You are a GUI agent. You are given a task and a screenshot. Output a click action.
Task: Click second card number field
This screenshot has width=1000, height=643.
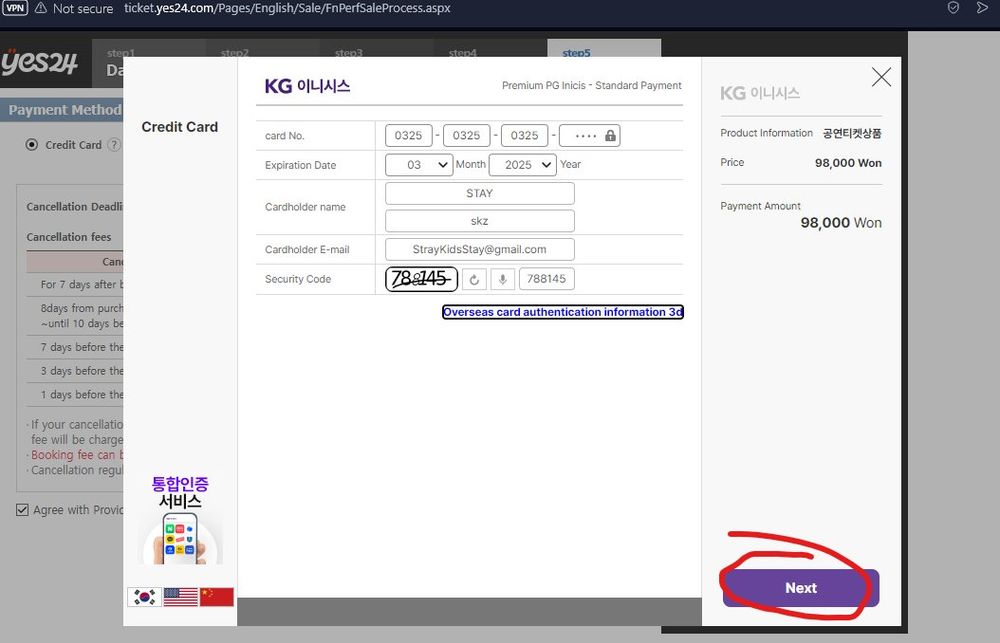point(466,135)
